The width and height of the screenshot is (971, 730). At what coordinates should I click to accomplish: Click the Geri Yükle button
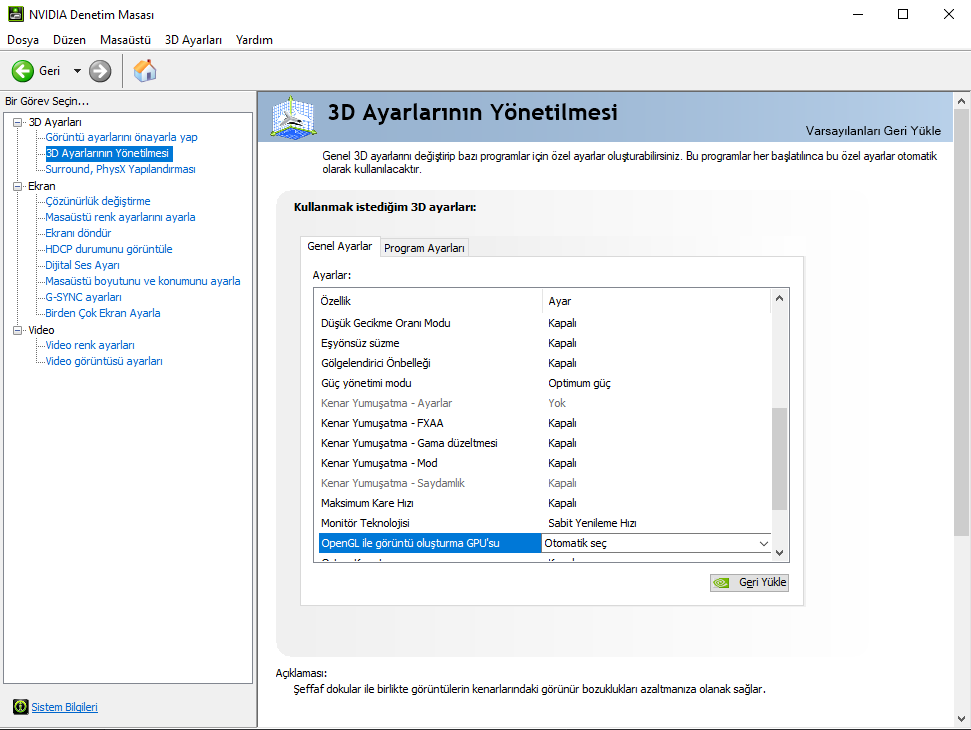[749, 582]
